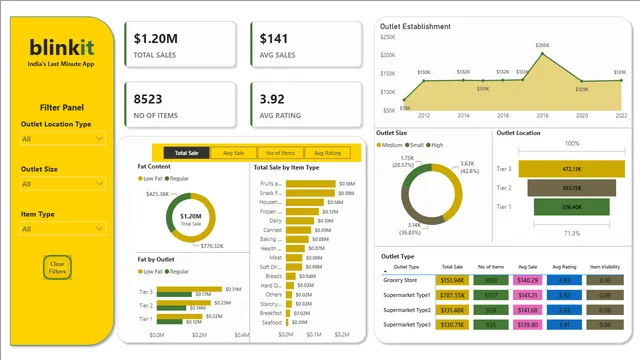
Task: Click the Supermarket Type3 row label
Action: click(x=407, y=324)
